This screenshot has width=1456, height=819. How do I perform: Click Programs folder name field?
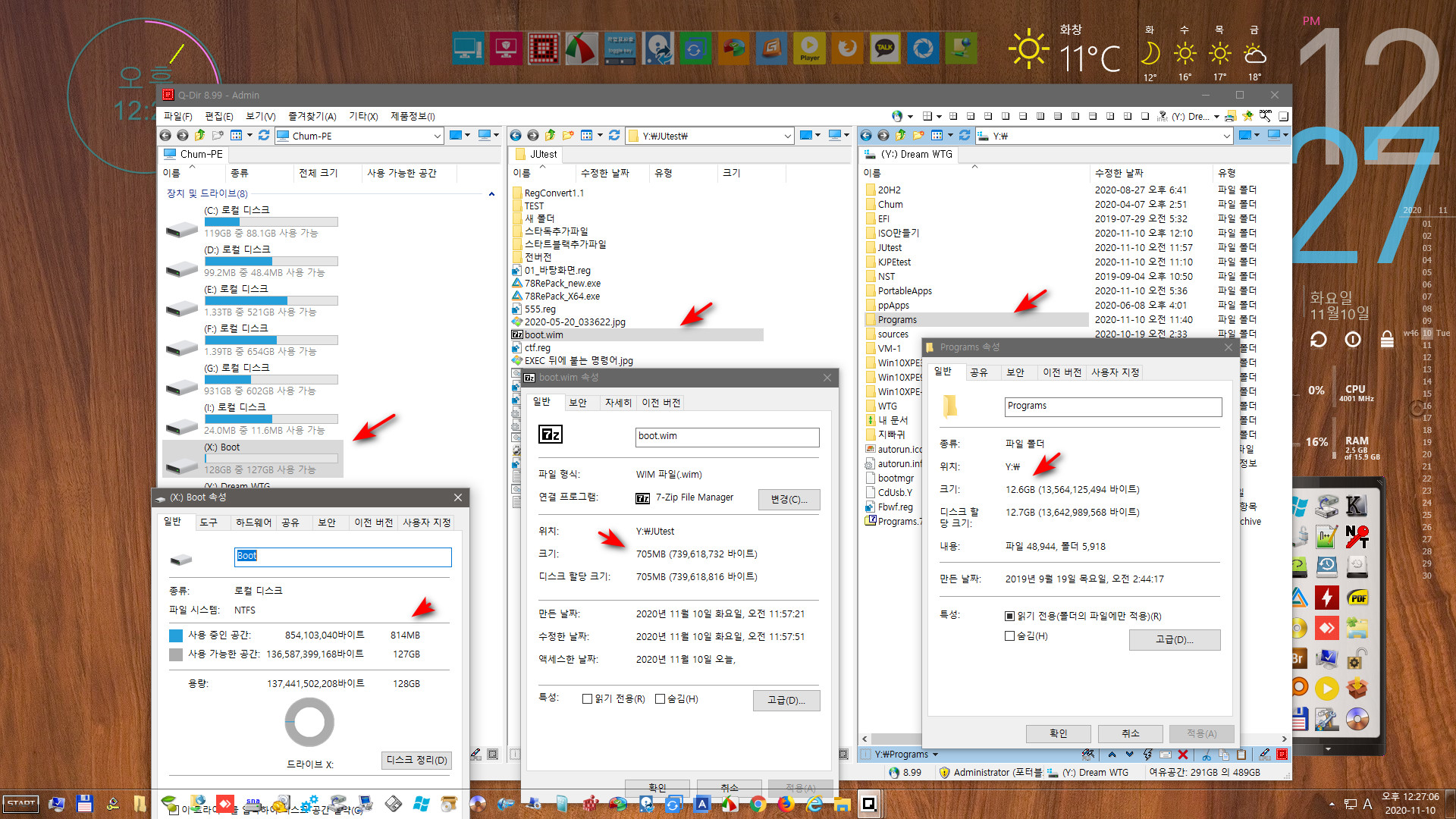pyautogui.click(x=1113, y=406)
